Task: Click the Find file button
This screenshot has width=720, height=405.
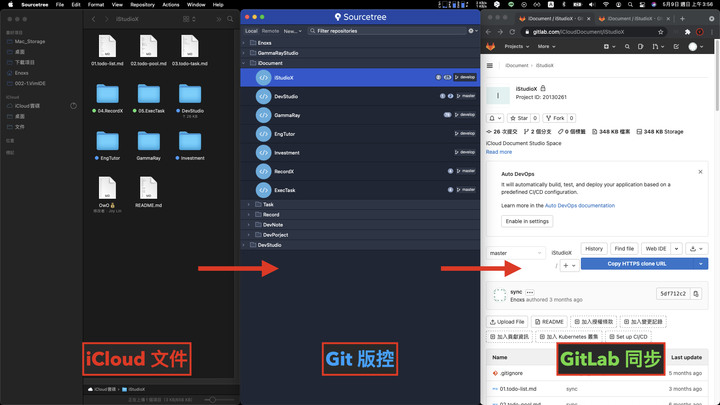Action: click(624, 248)
